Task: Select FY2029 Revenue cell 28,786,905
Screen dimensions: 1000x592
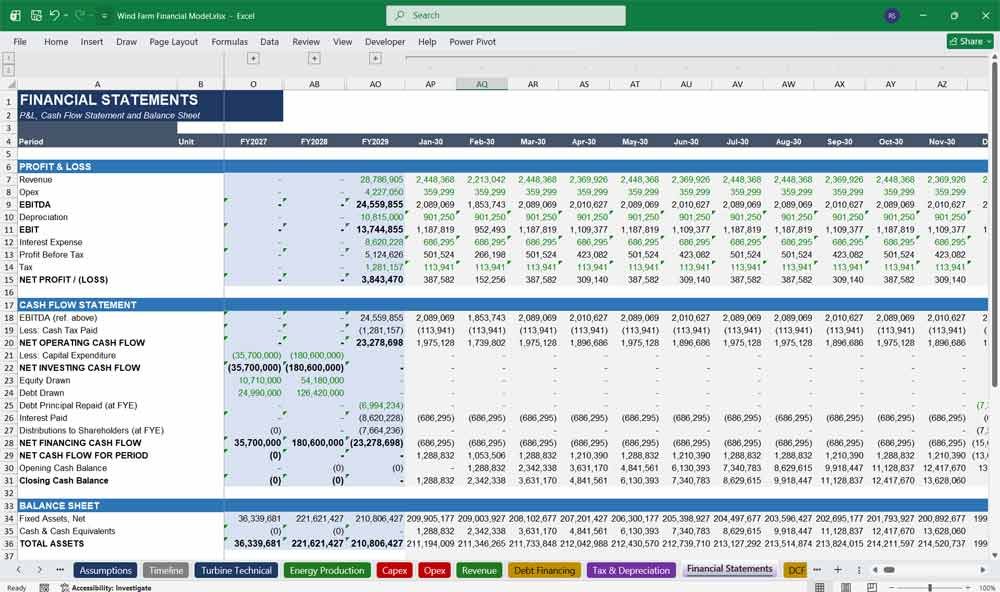Action: pos(375,180)
